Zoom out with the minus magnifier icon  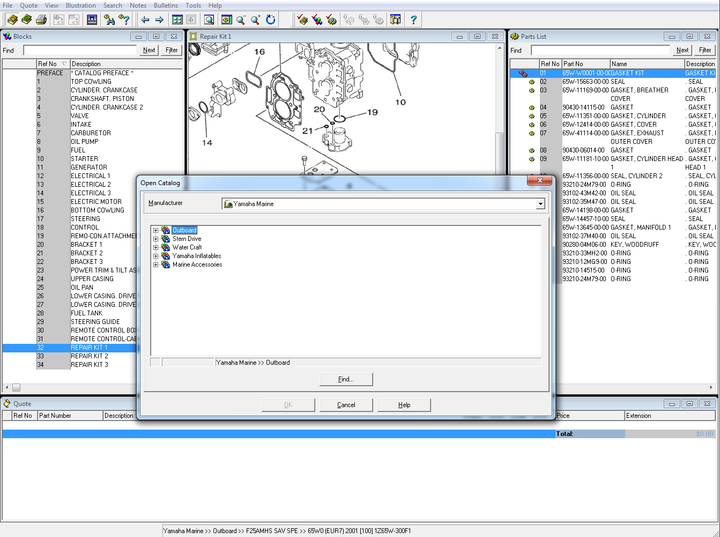pos(241,20)
